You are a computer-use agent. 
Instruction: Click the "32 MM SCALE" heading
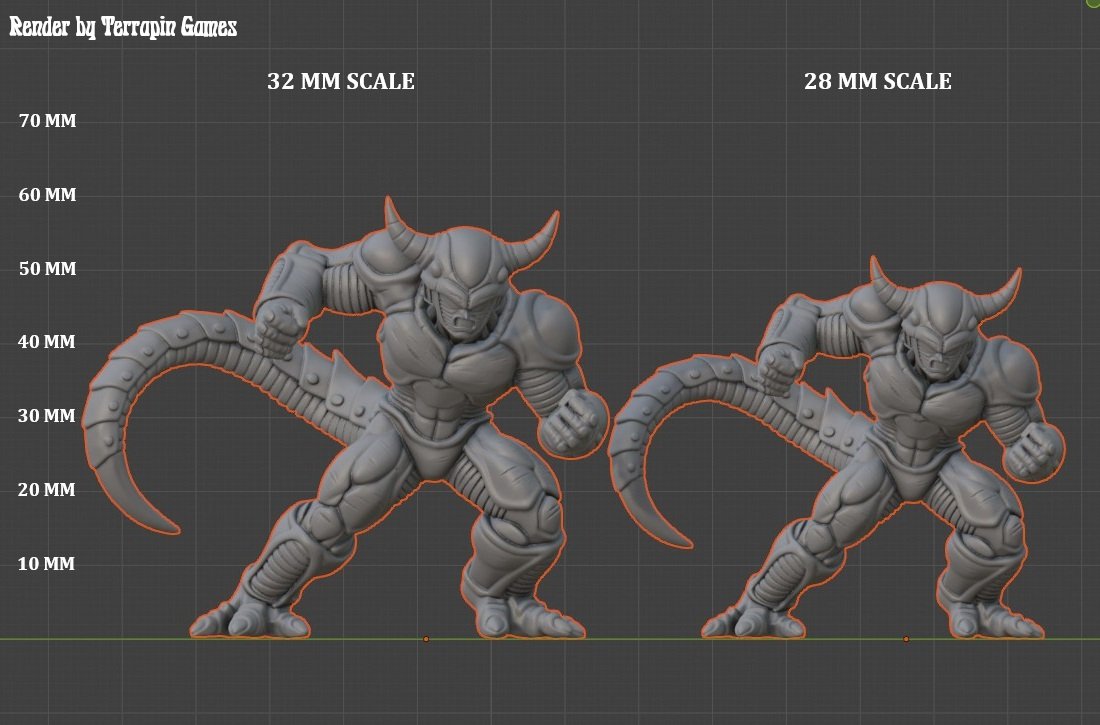point(341,81)
